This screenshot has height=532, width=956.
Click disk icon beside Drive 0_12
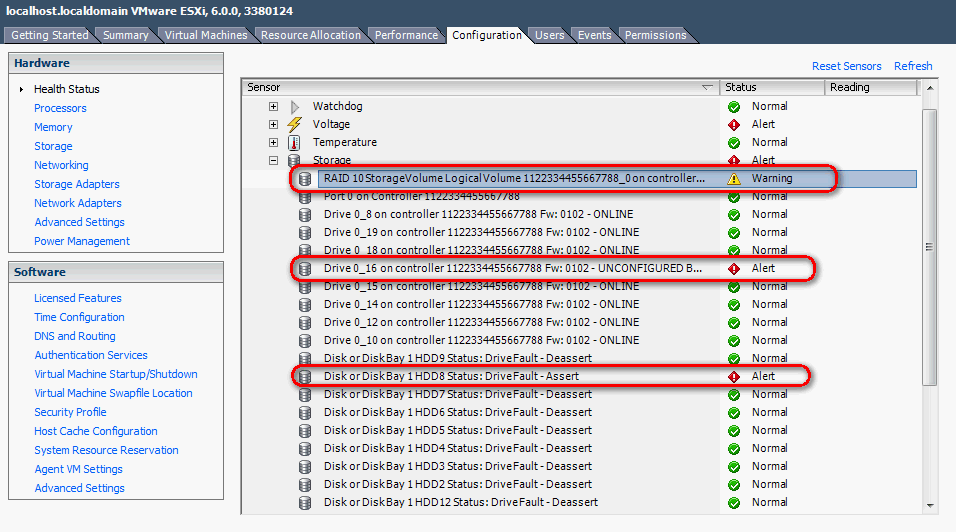[305, 322]
